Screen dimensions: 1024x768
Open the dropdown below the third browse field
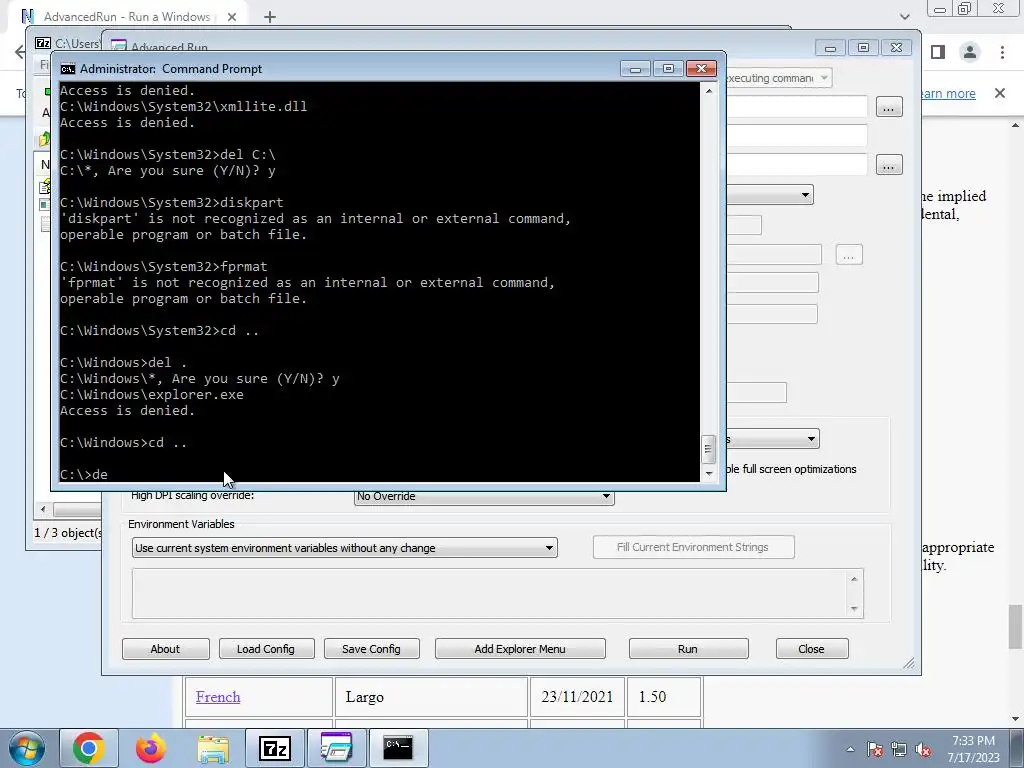tap(771, 195)
